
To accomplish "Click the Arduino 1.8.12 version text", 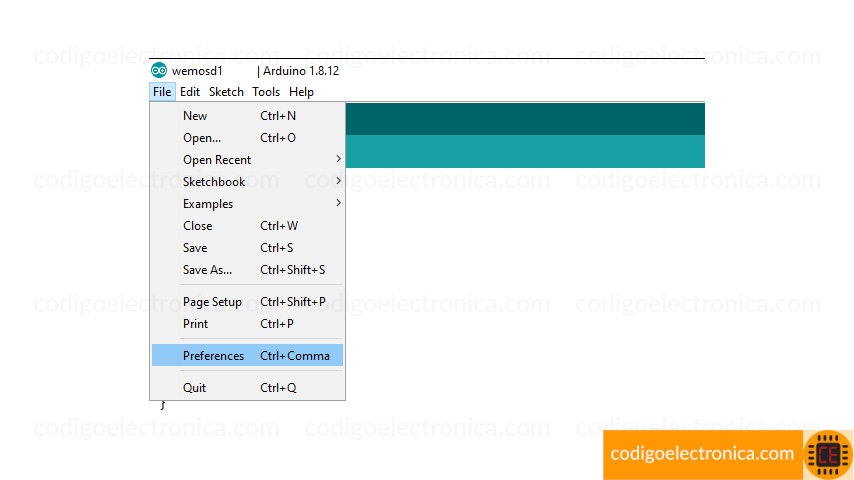I will tap(301, 71).
